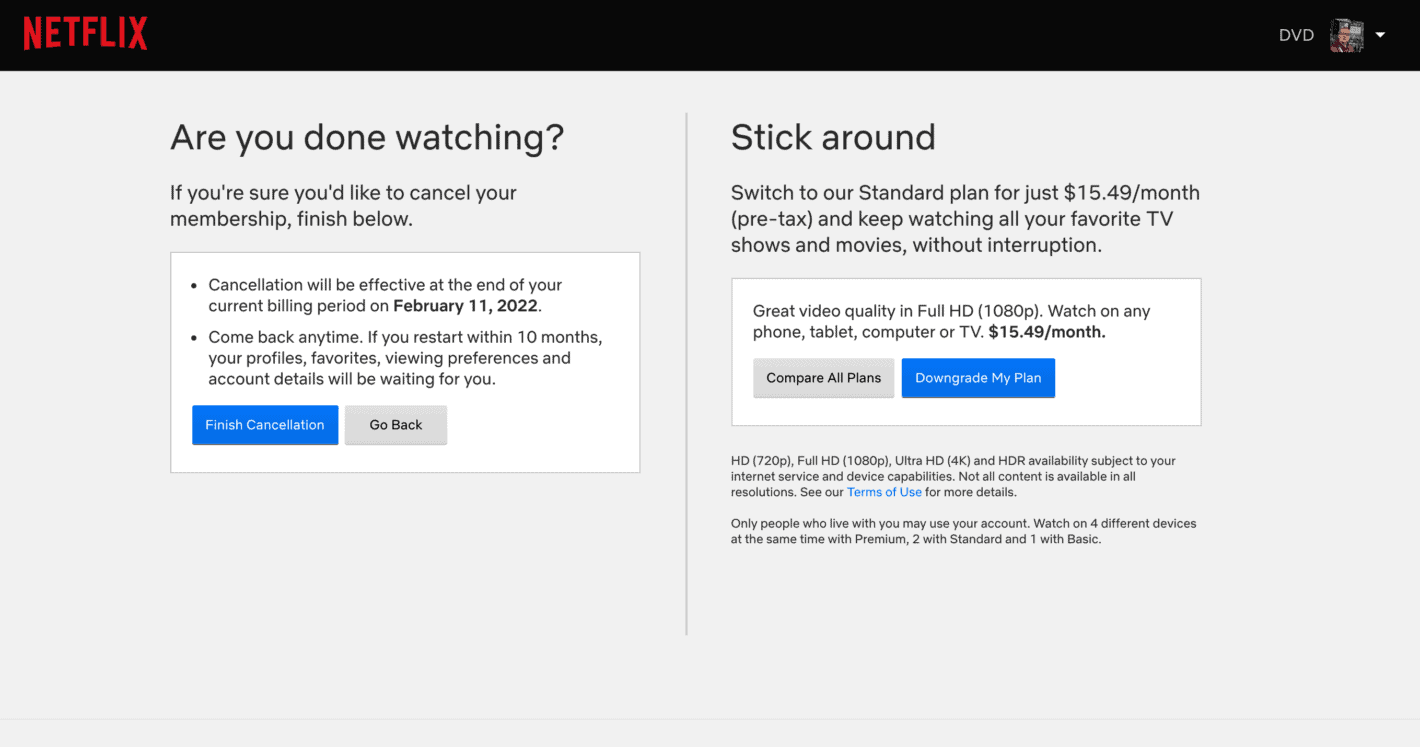The image size is (1420, 747).
Task: Click the 'Are you done watching?' heading
Action: click(x=367, y=137)
